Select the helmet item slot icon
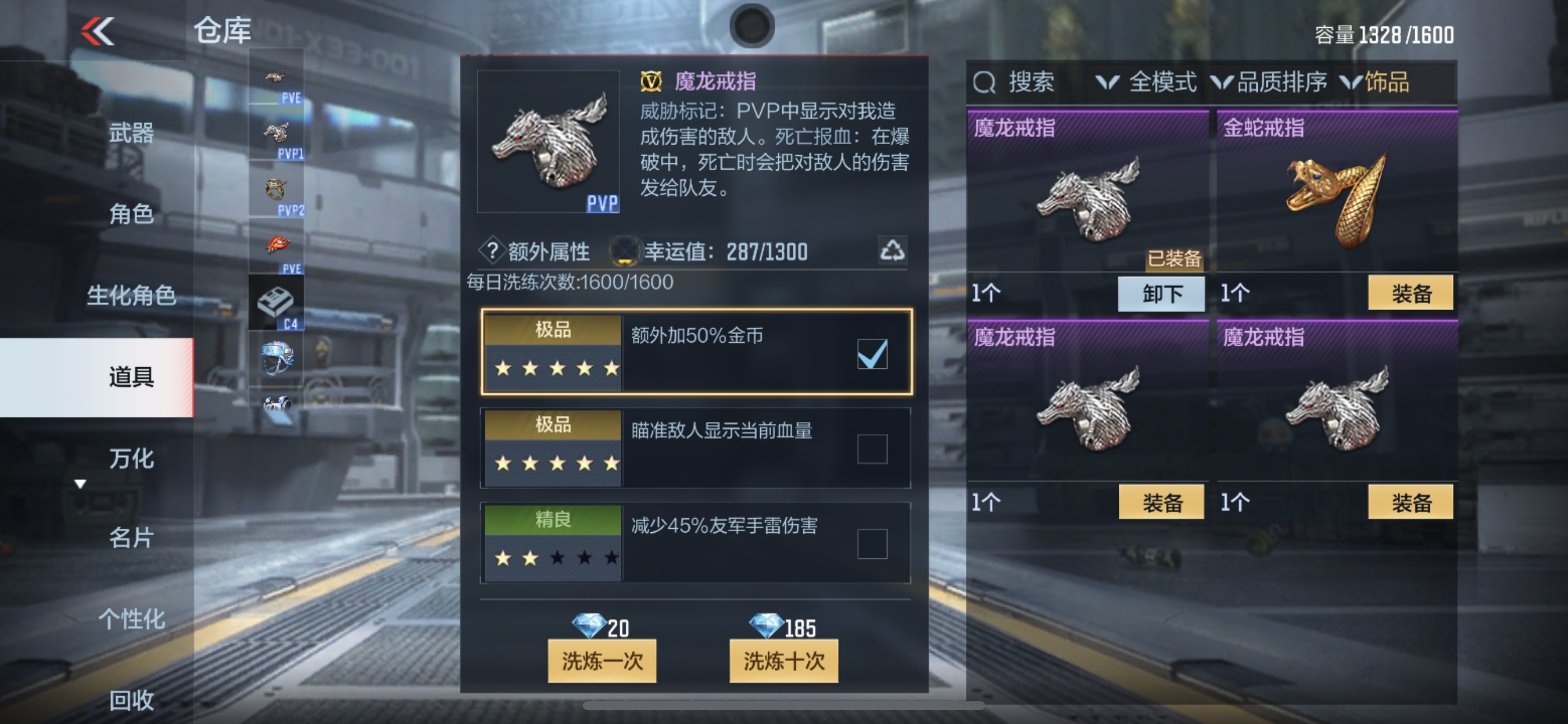The width and height of the screenshot is (1568, 724). (276, 359)
